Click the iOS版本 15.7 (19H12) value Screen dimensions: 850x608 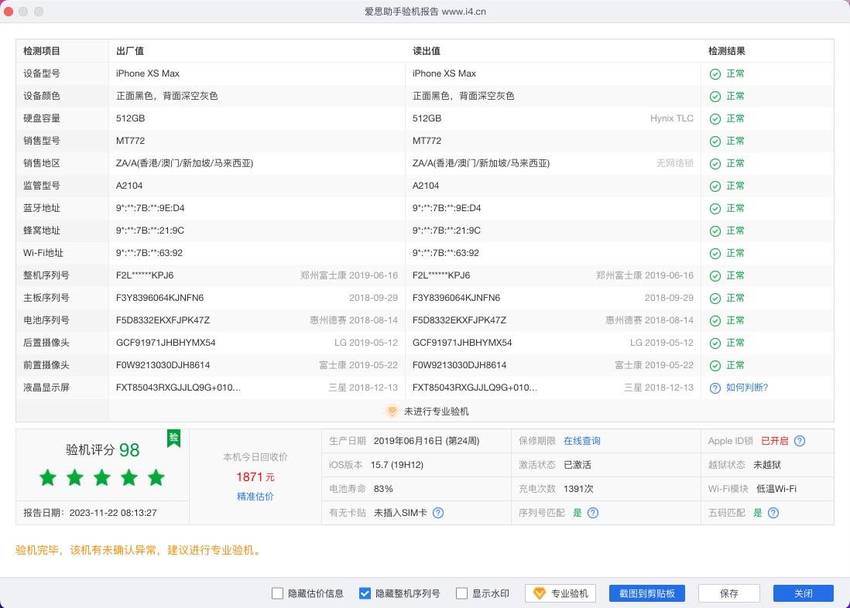coord(397,465)
